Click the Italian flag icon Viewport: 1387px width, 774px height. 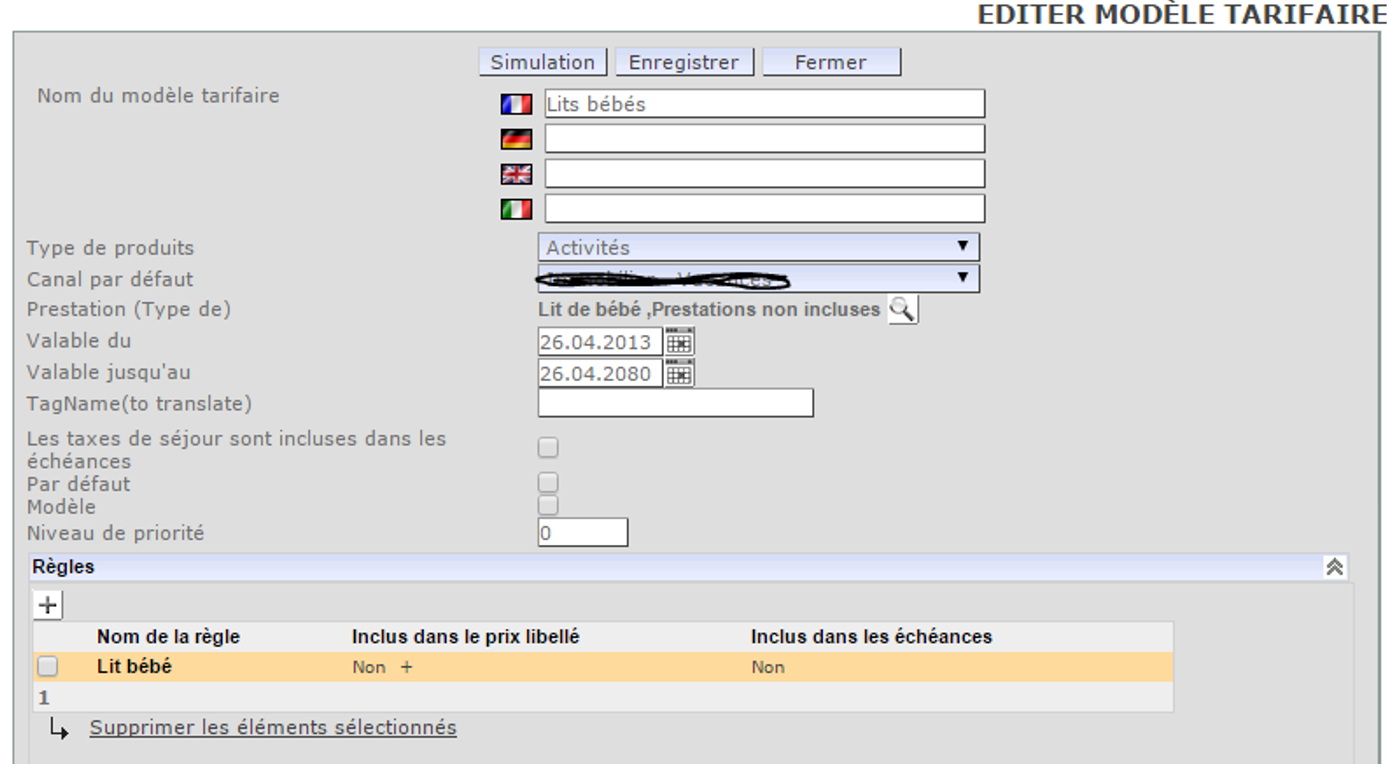(516, 209)
